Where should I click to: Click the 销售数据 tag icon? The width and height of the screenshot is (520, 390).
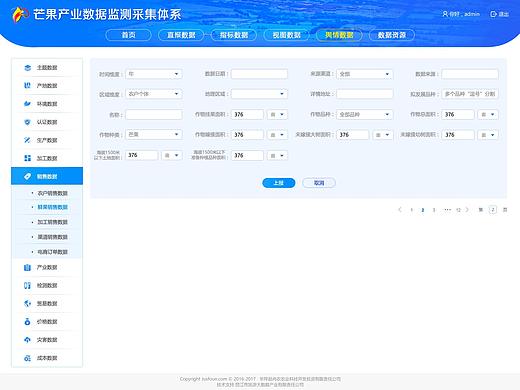(27, 176)
